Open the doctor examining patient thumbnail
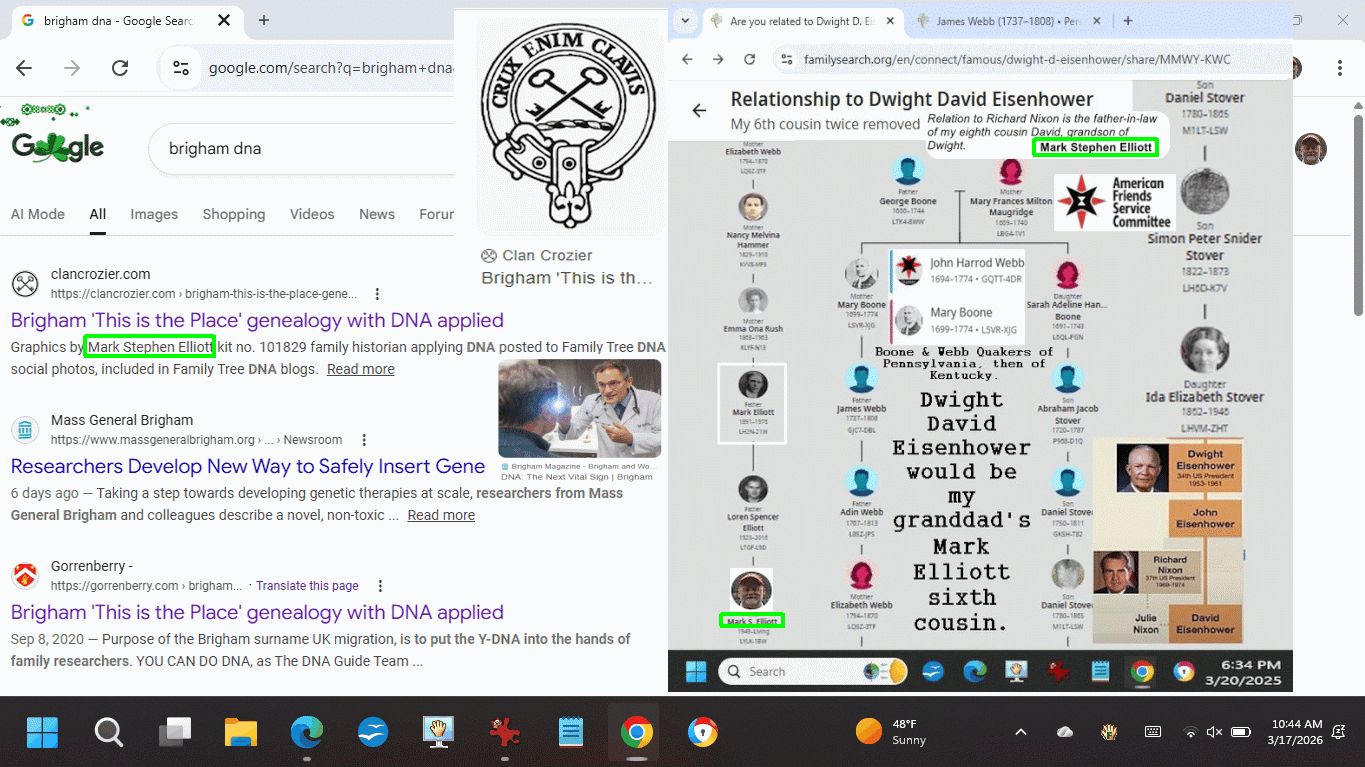Image resolution: width=1365 pixels, height=767 pixels. click(x=579, y=408)
